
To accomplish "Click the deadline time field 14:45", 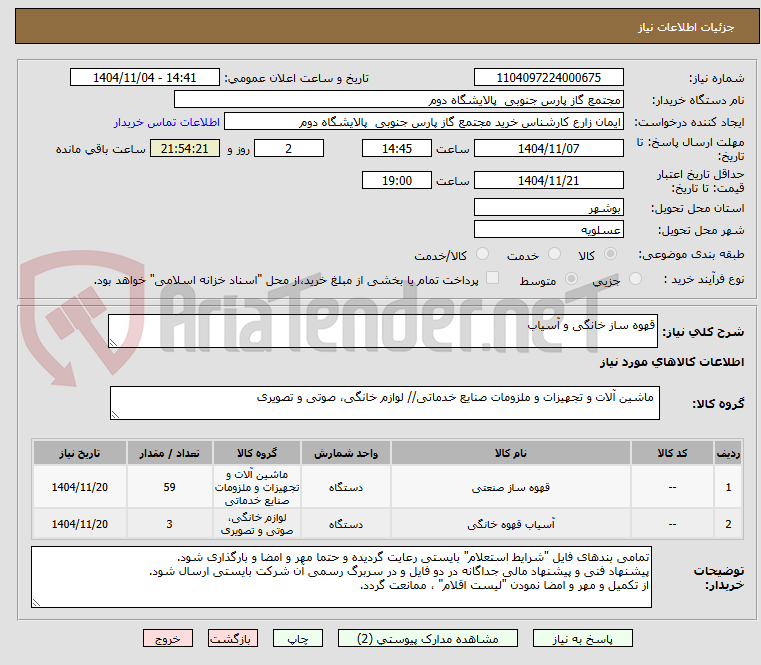I will tap(397, 149).
